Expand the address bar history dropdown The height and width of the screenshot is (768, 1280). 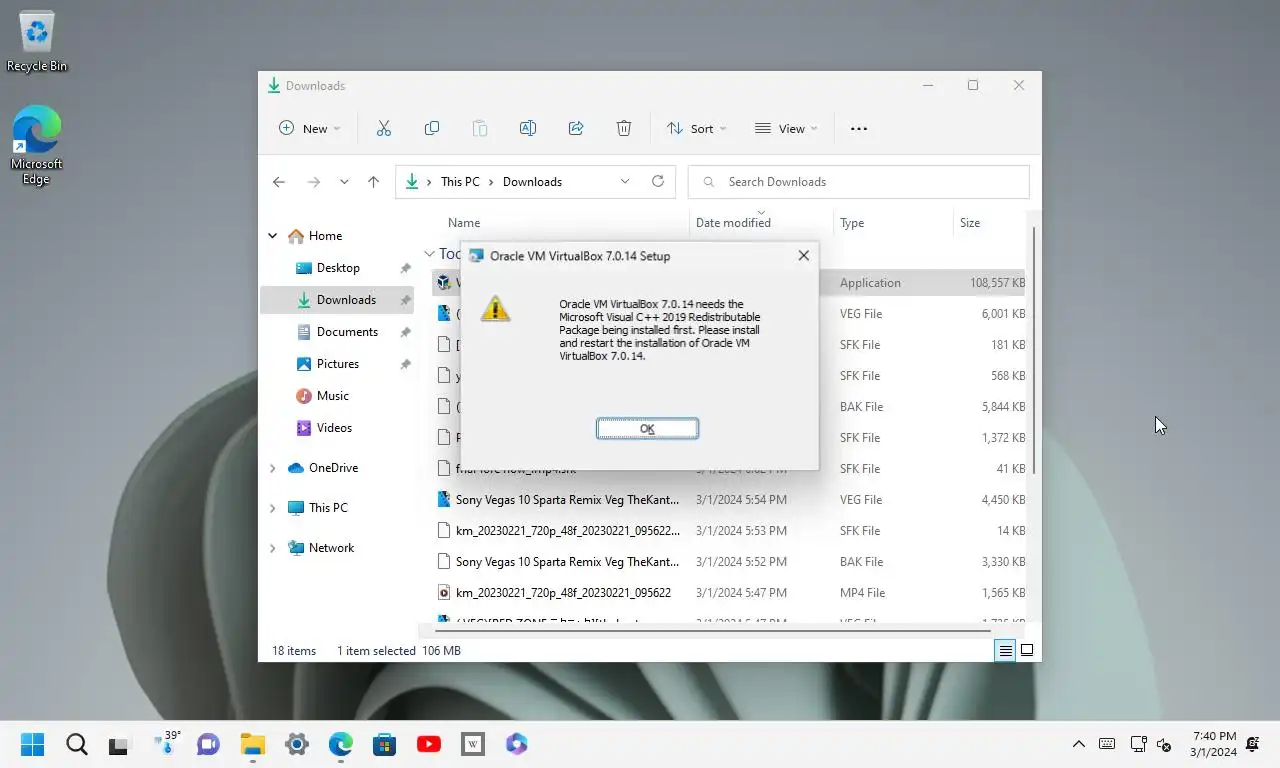(x=625, y=182)
